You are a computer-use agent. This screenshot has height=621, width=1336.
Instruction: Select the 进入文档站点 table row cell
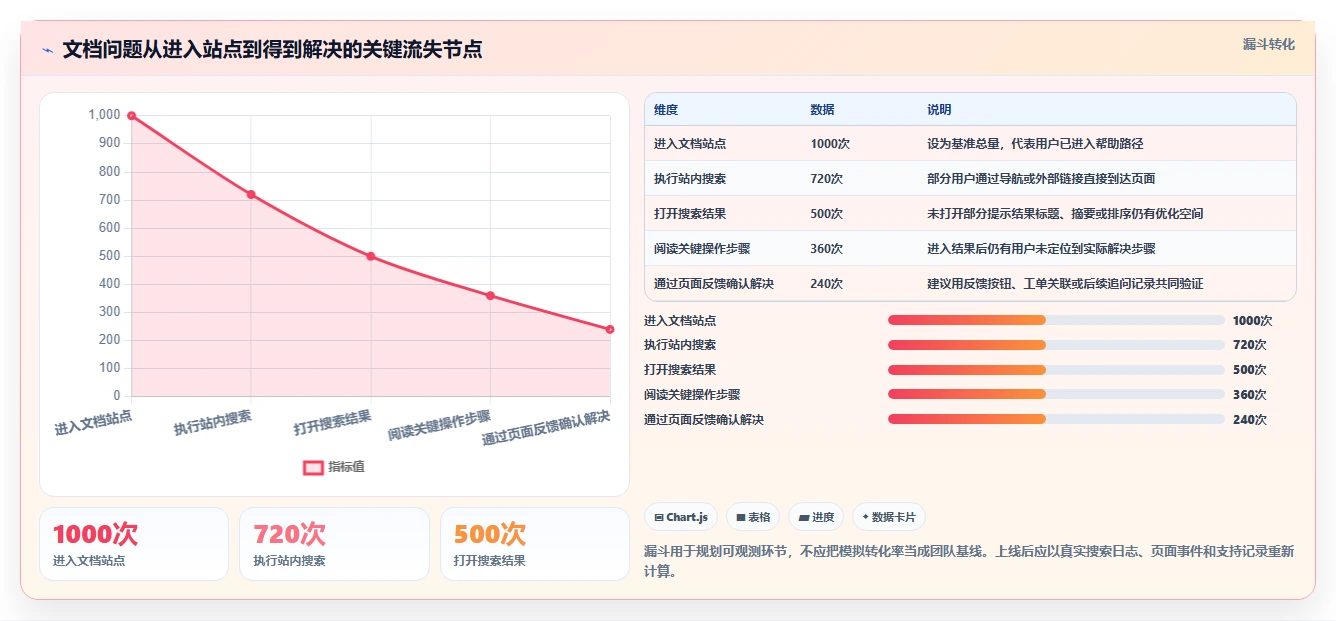click(690, 144)
